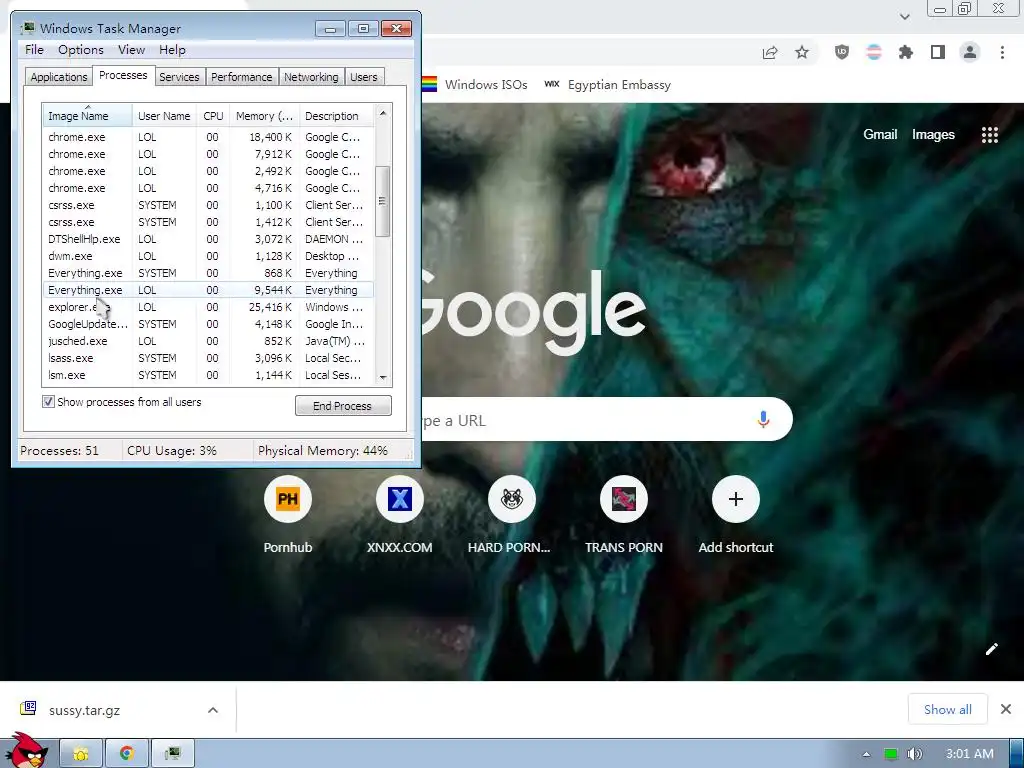Screen dimensions: 1024x768
Task: Sort processes by CPU column
Action: click(213, 116)
